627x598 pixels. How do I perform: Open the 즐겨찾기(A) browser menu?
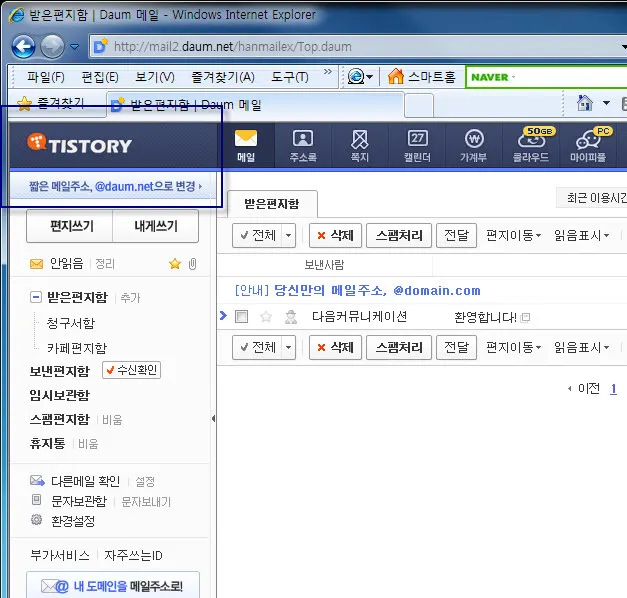coord(222,77)
